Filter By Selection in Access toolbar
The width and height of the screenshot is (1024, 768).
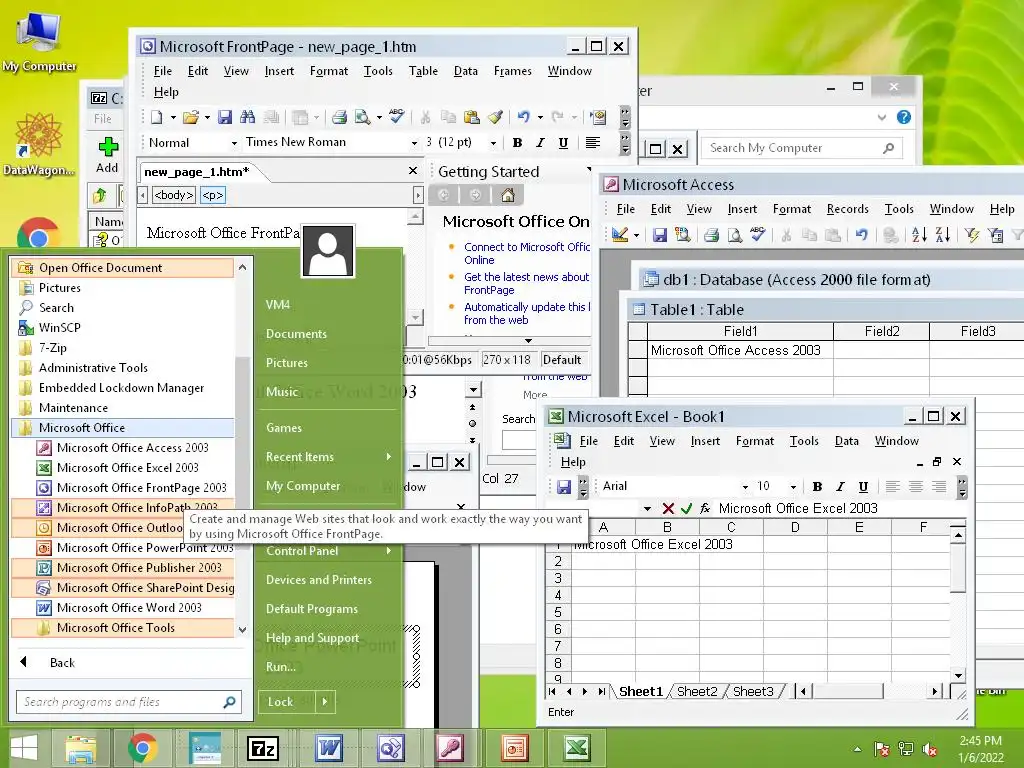click(x=972, y=235)
